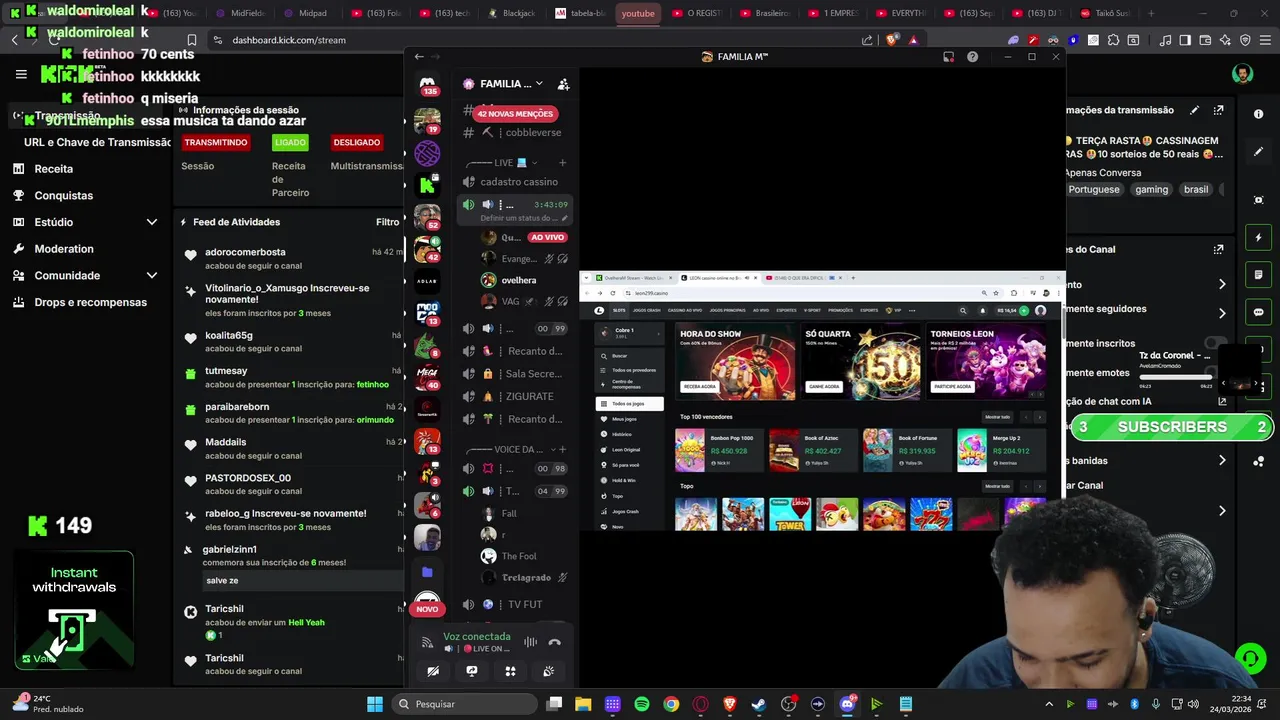Open chat bubble icon in Kick sidebar

click(1259, 312)
